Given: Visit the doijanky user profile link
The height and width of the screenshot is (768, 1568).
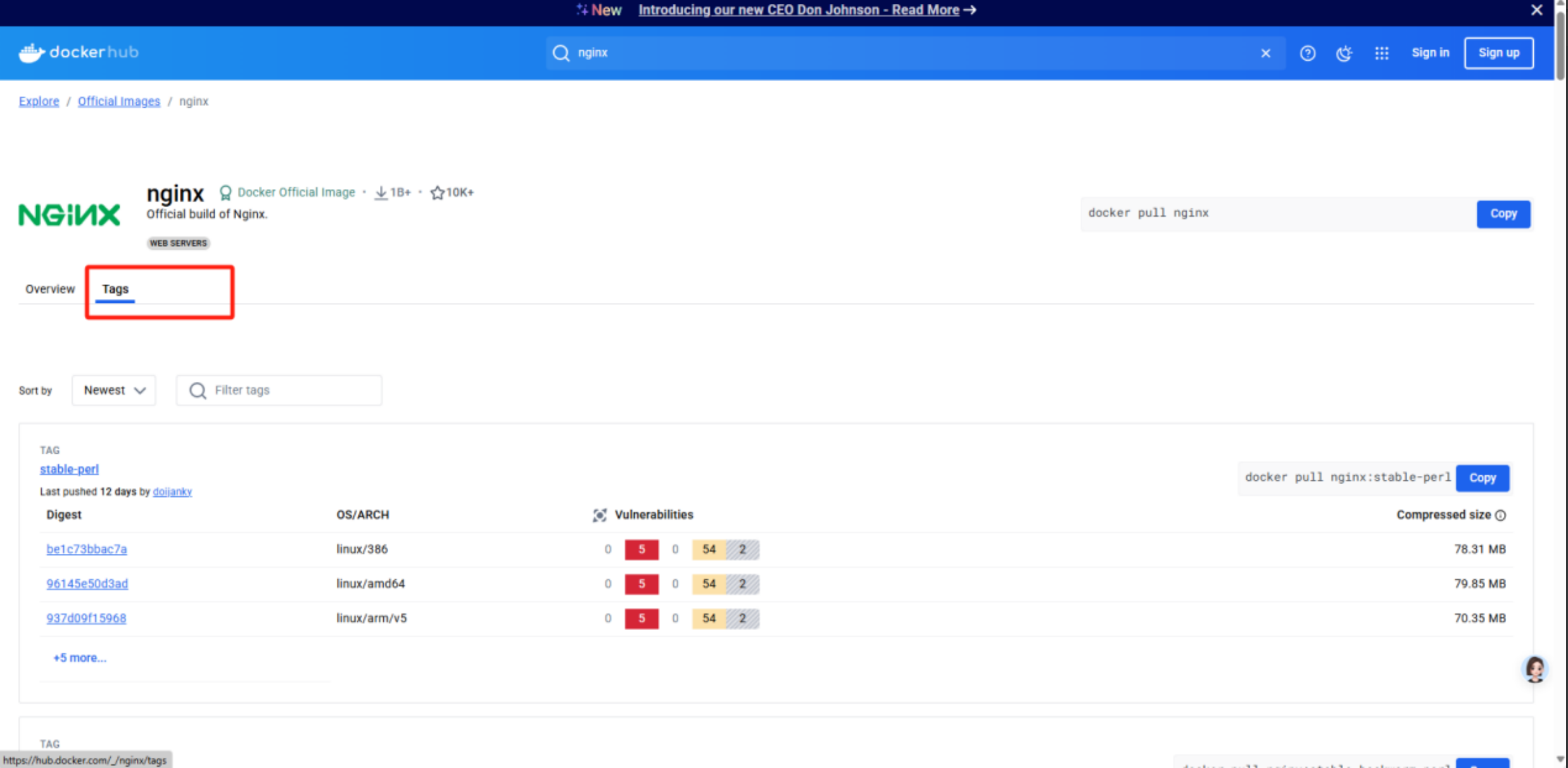Looking at the screenshot, I should [172, 492].
